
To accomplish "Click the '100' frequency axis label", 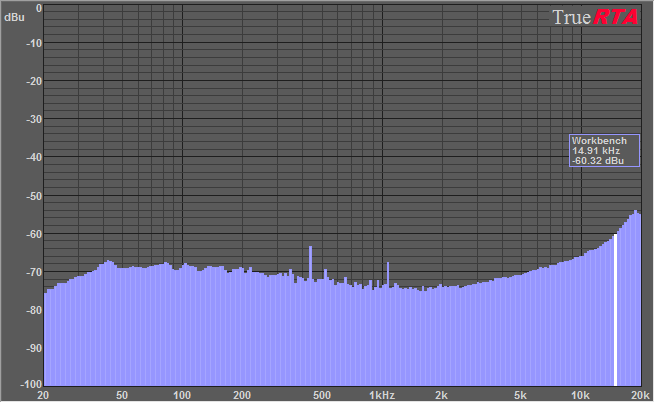I will pos(182,395).
